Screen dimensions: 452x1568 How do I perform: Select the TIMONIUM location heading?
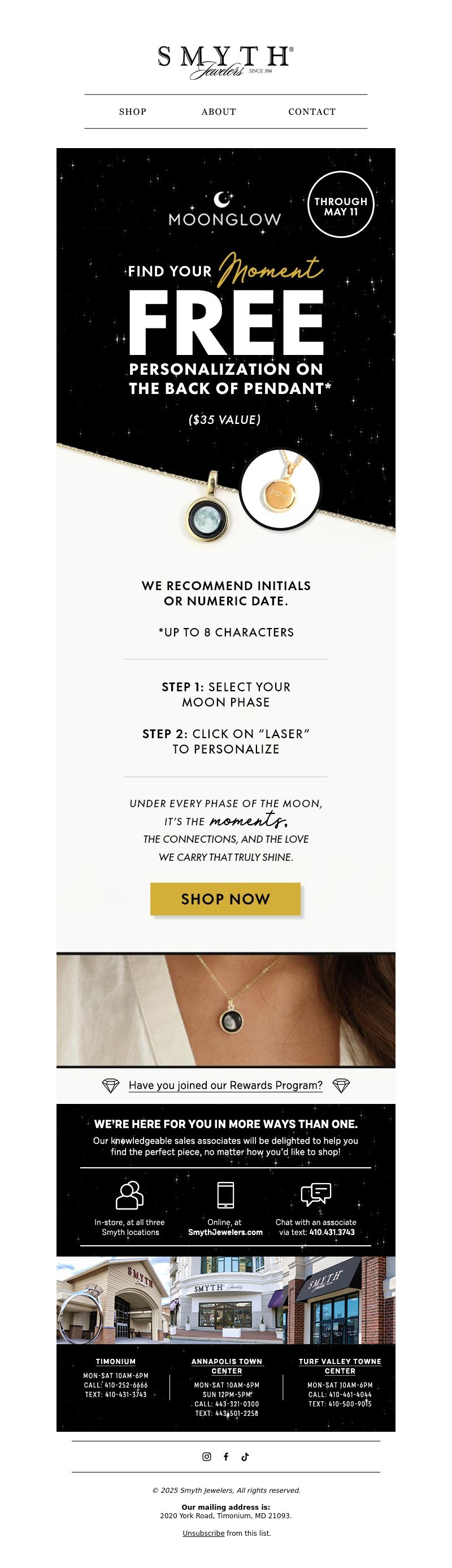116,1361
